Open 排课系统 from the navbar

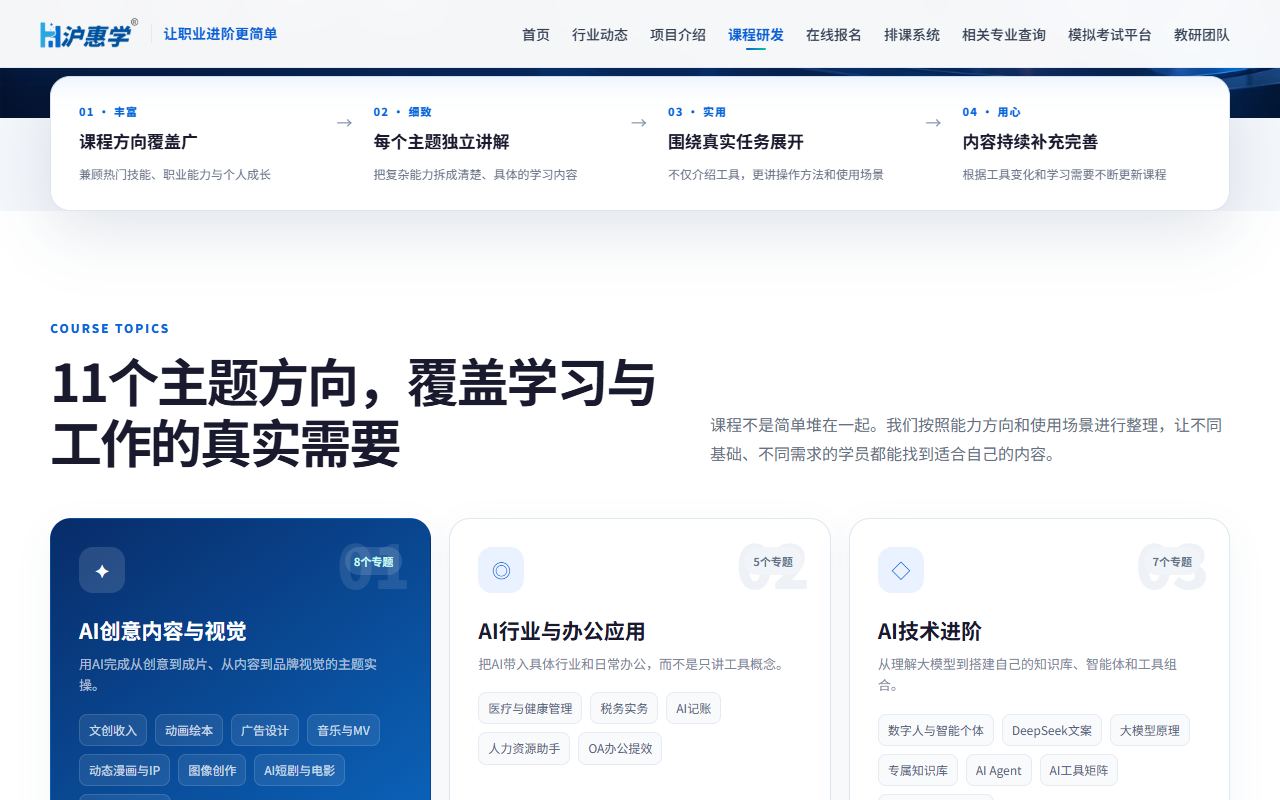pos(912,35)
